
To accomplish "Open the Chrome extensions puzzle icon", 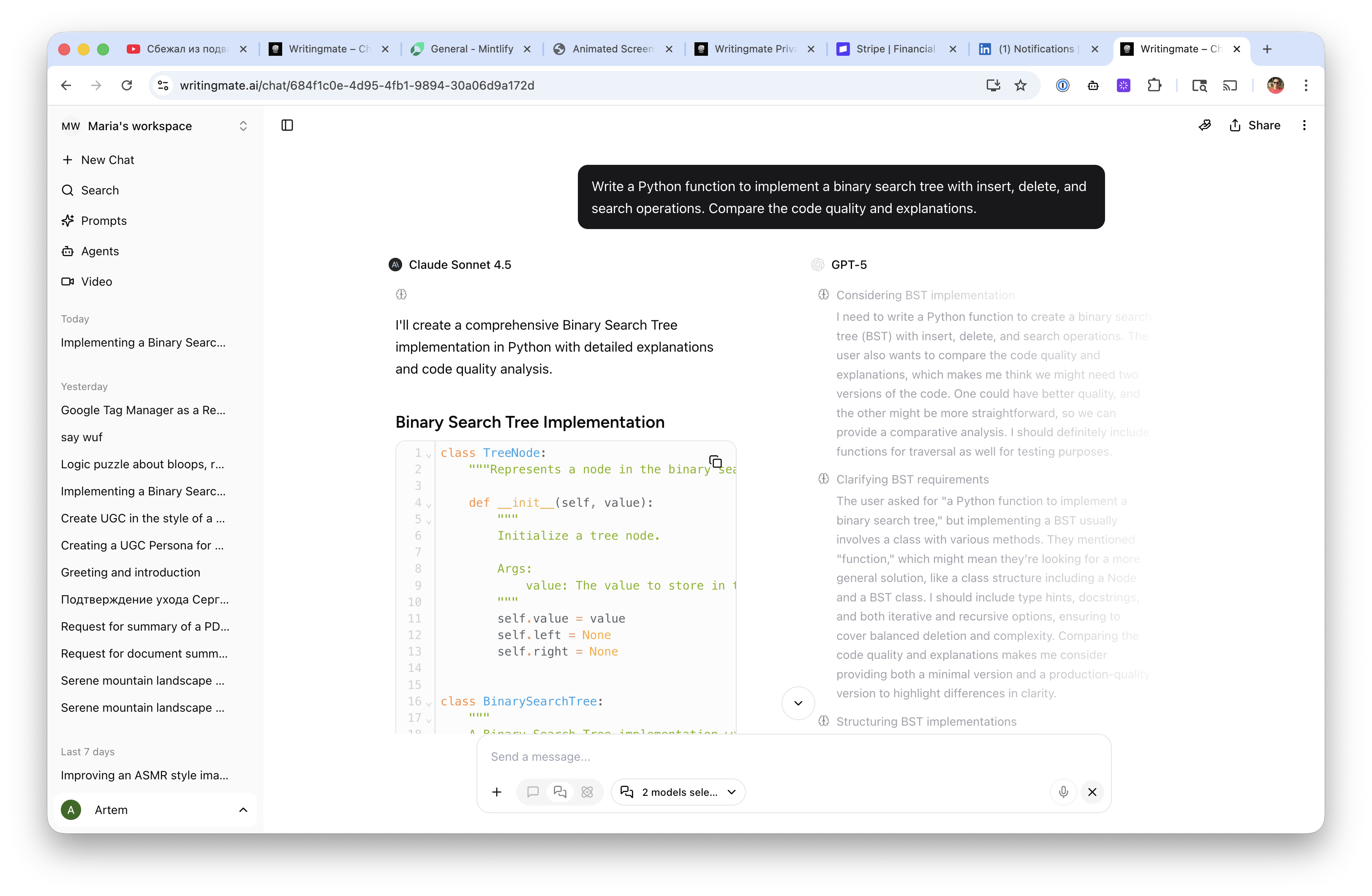I will [1154, 85].
